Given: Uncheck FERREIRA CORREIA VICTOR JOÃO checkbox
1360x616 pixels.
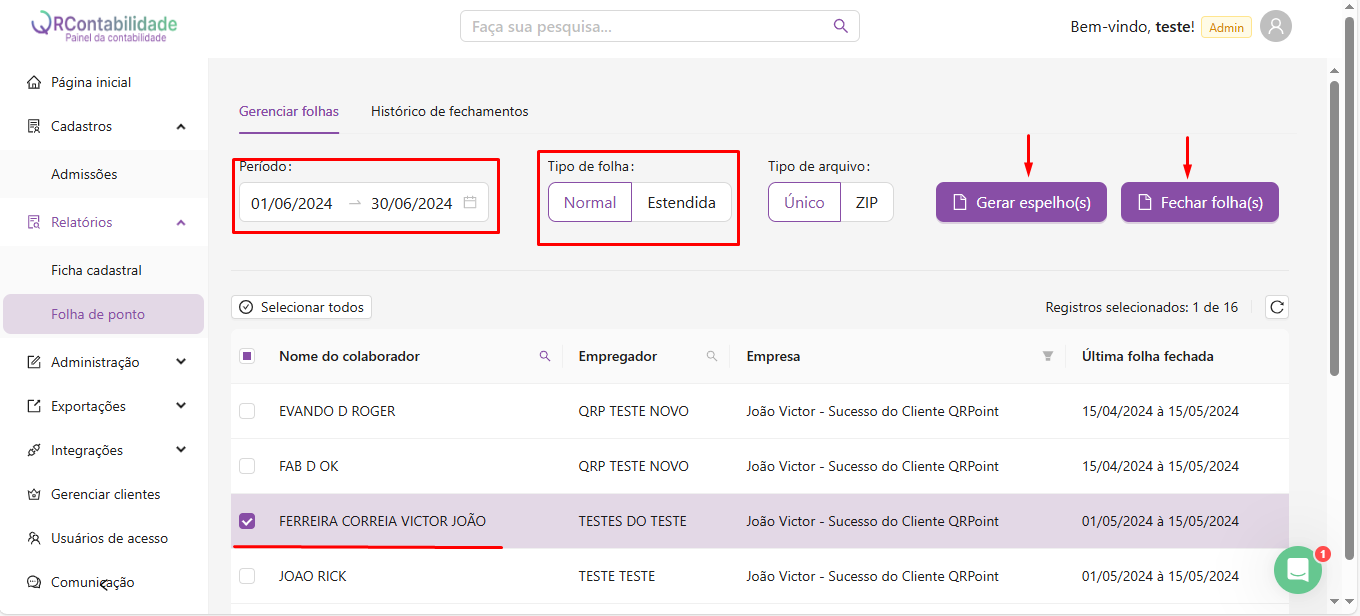Looking at the screenshot, I should click(x=247, y=521).
